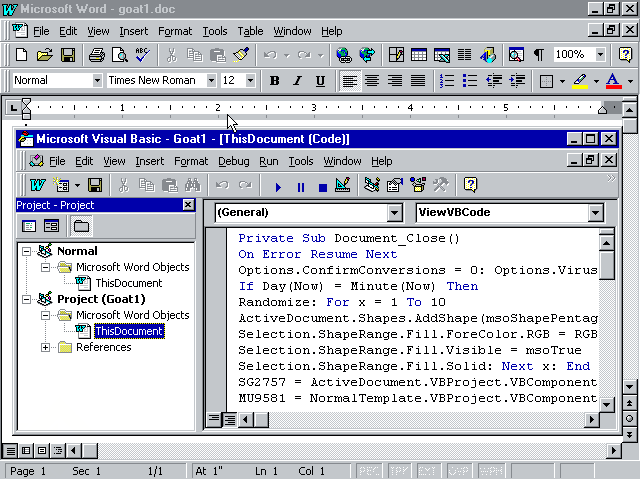640x480 pixels.
Task: Open the Insert UserForm dropdown arrow
Action: coord(77,186)
